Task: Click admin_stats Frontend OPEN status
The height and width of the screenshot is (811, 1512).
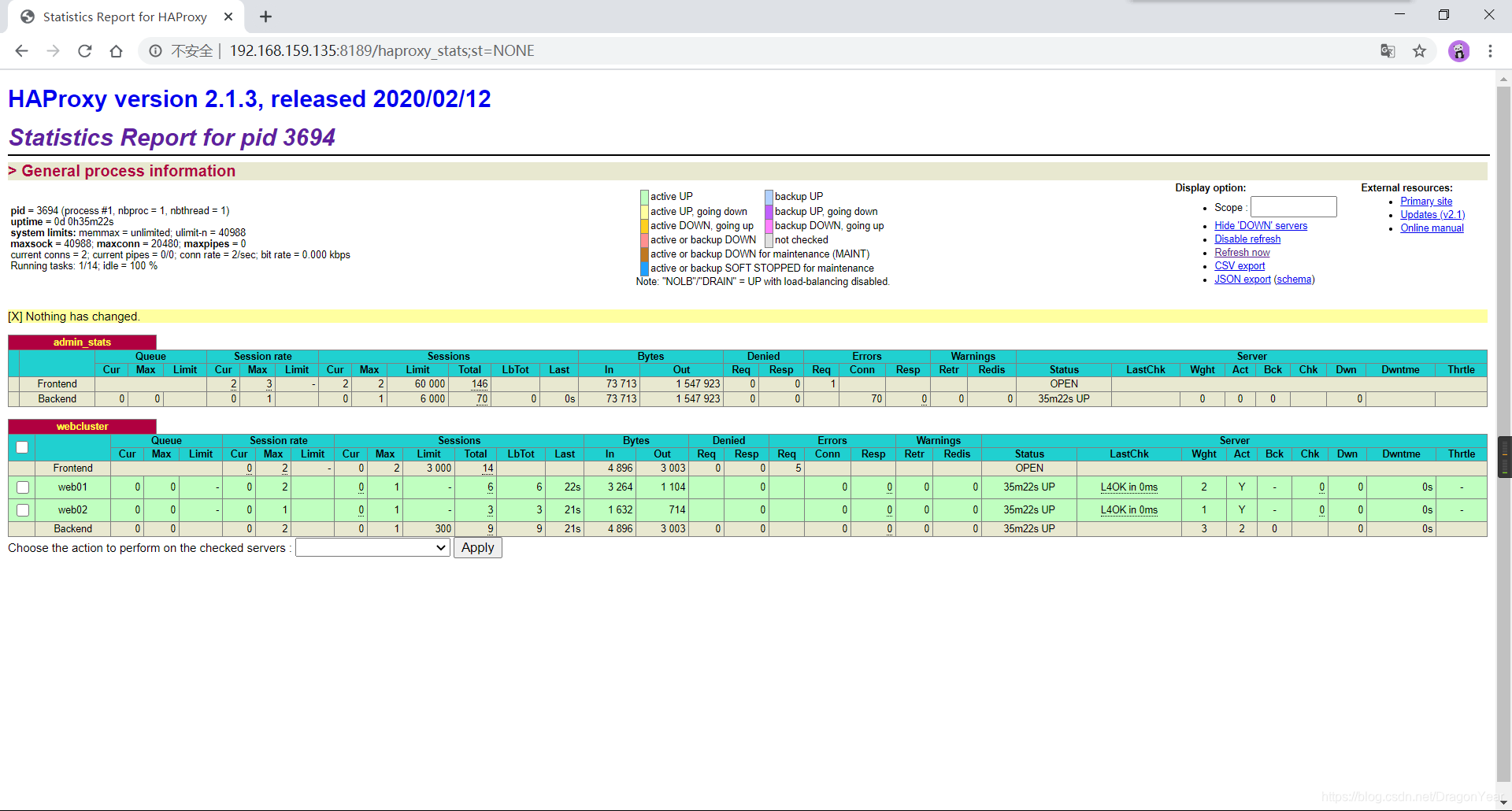Action: [x=1064, y=384]
